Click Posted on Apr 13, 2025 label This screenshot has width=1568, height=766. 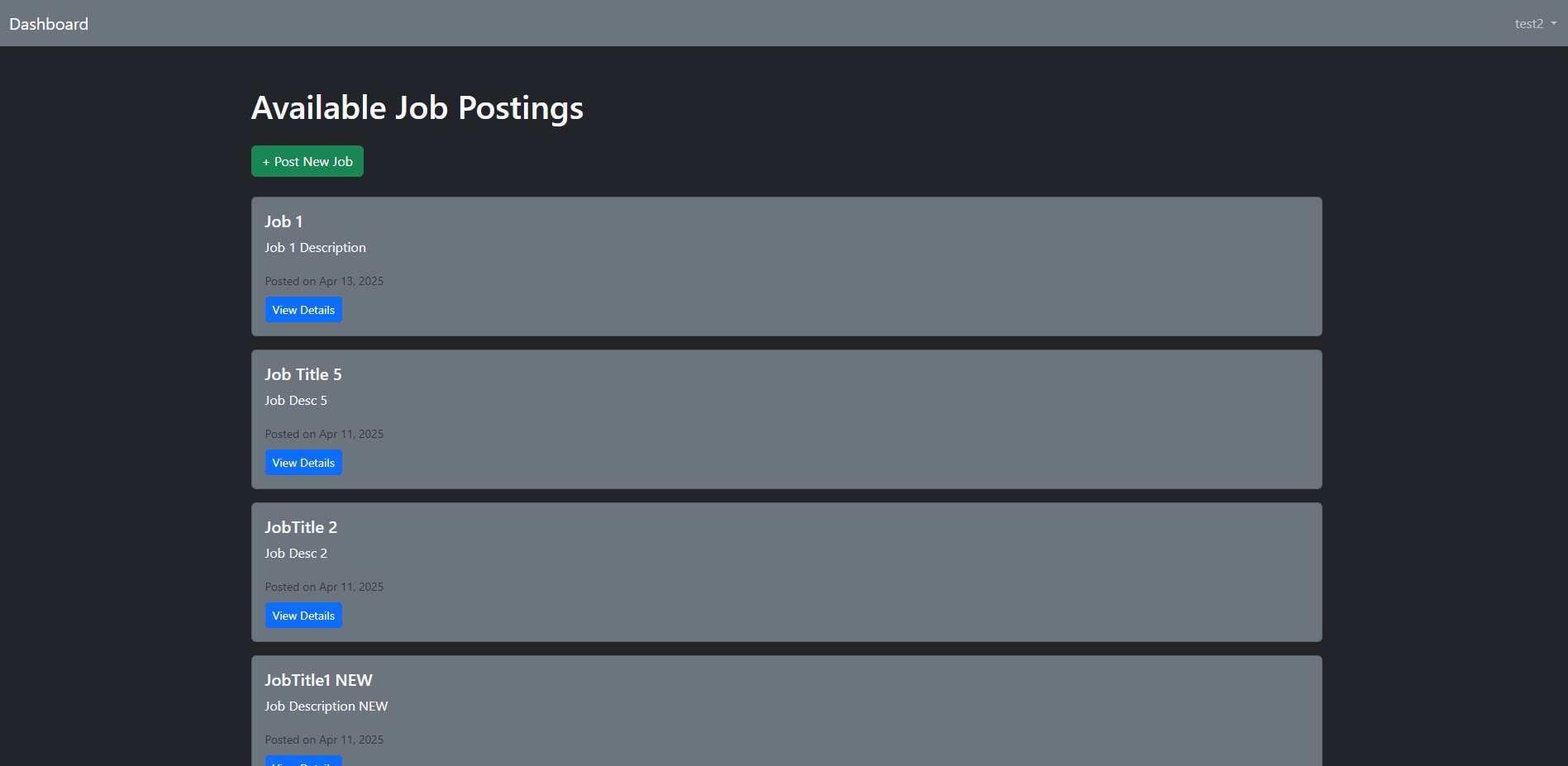click(324, 281)
